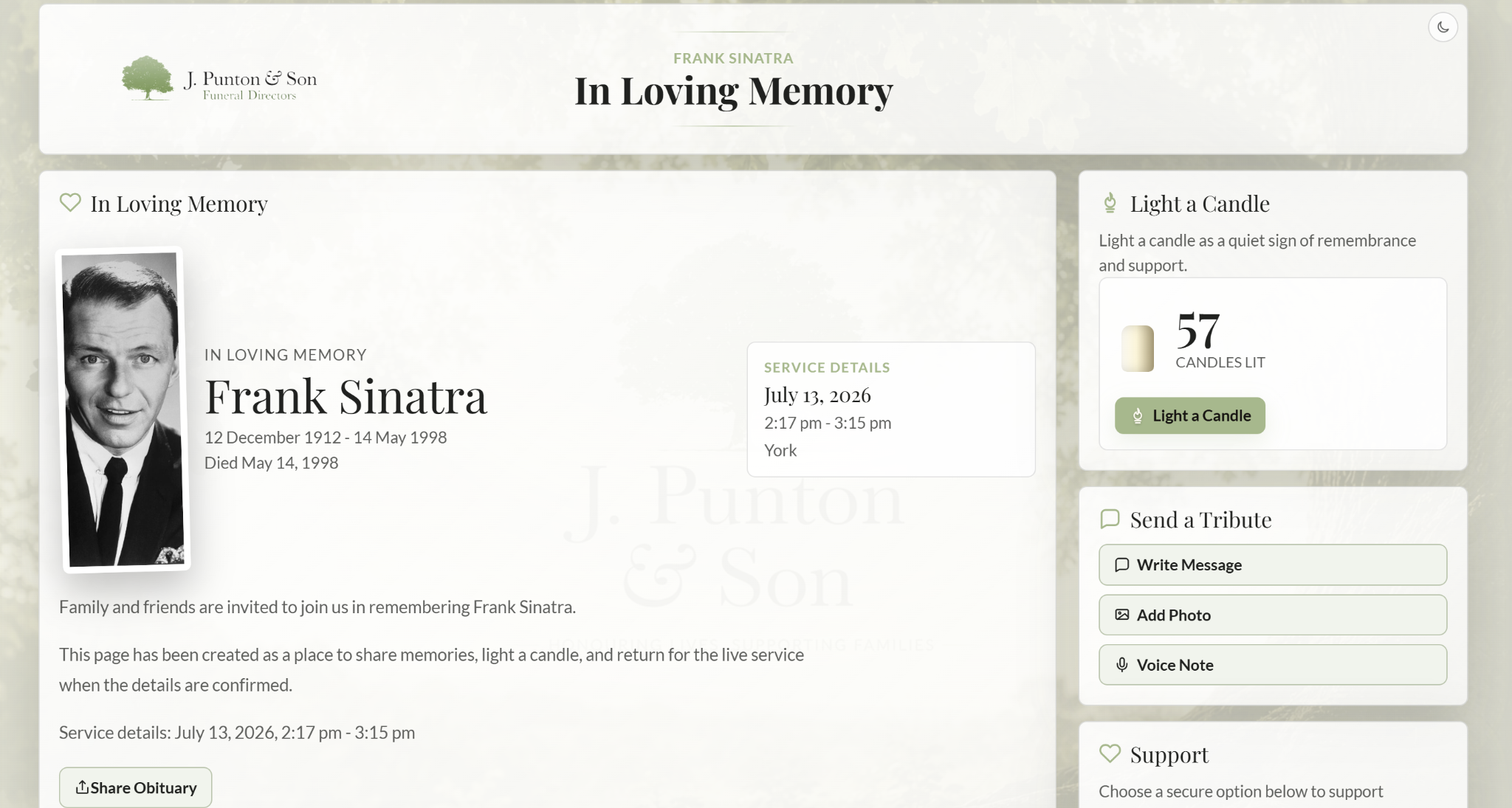Click the speech bubble icon by Send a Tribute
1512x808 pixels.
[1110, 519]
